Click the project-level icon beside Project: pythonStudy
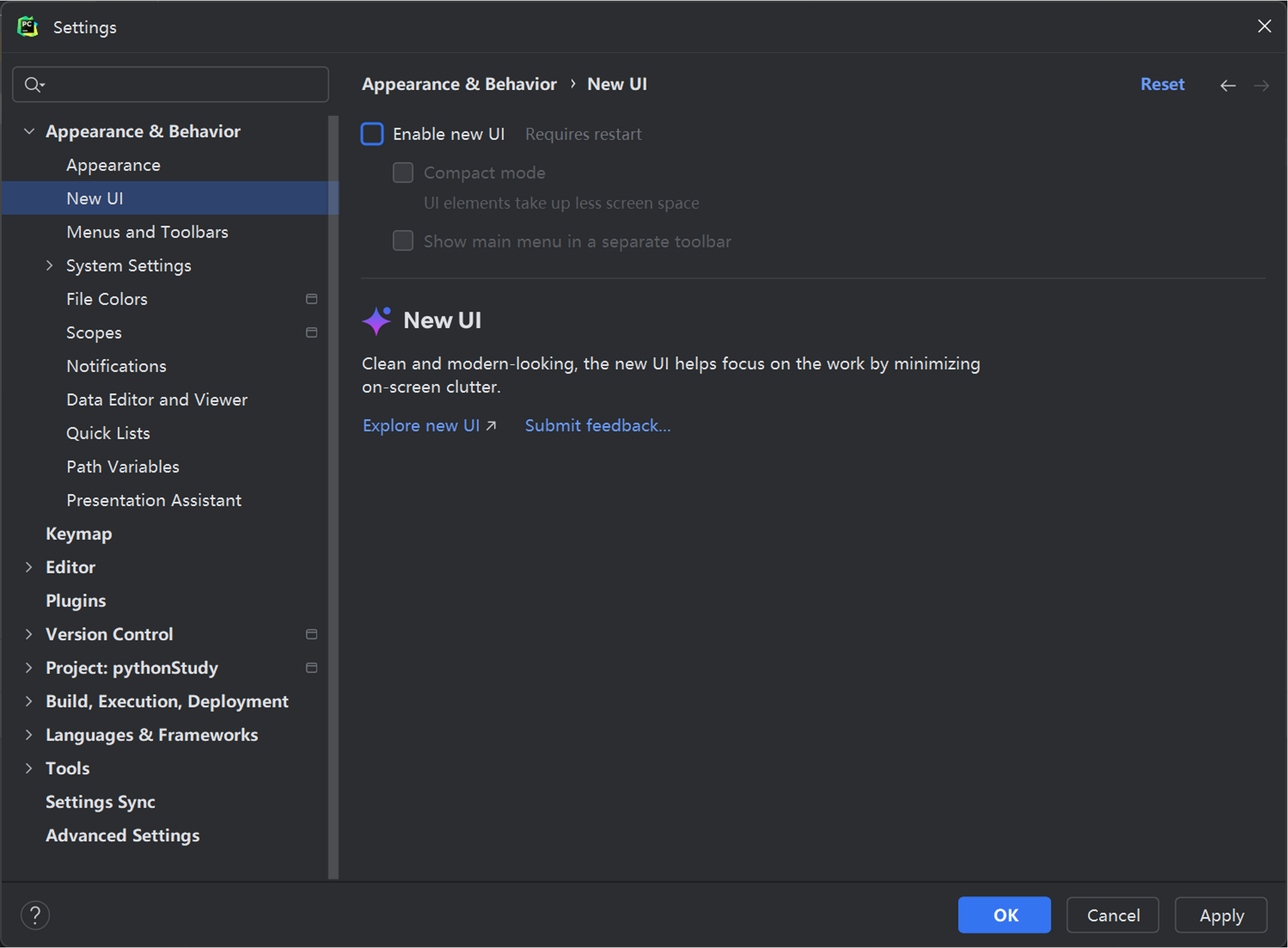1288x948 pixels. click(312, 667)
